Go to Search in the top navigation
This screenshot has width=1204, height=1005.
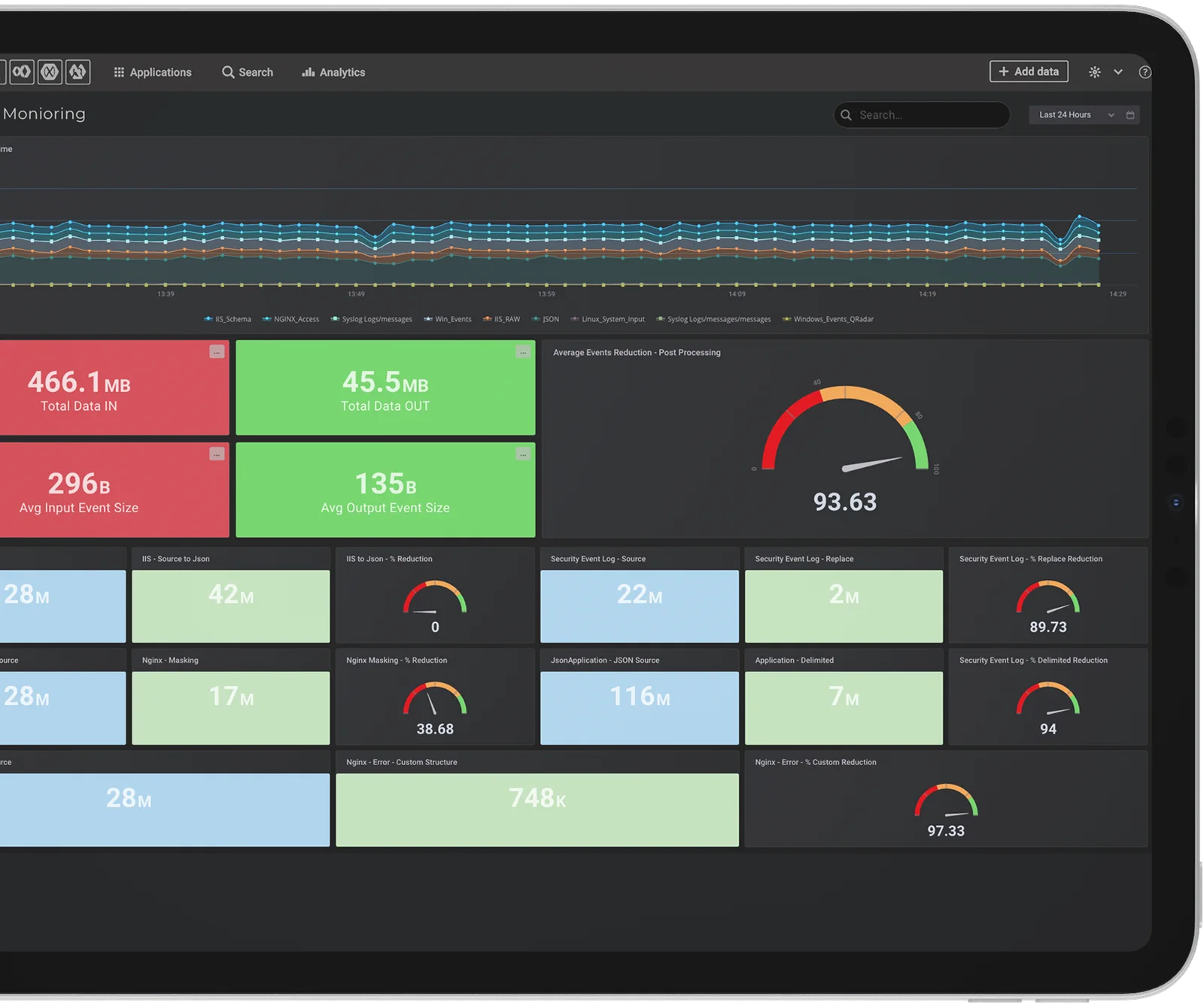248,72
